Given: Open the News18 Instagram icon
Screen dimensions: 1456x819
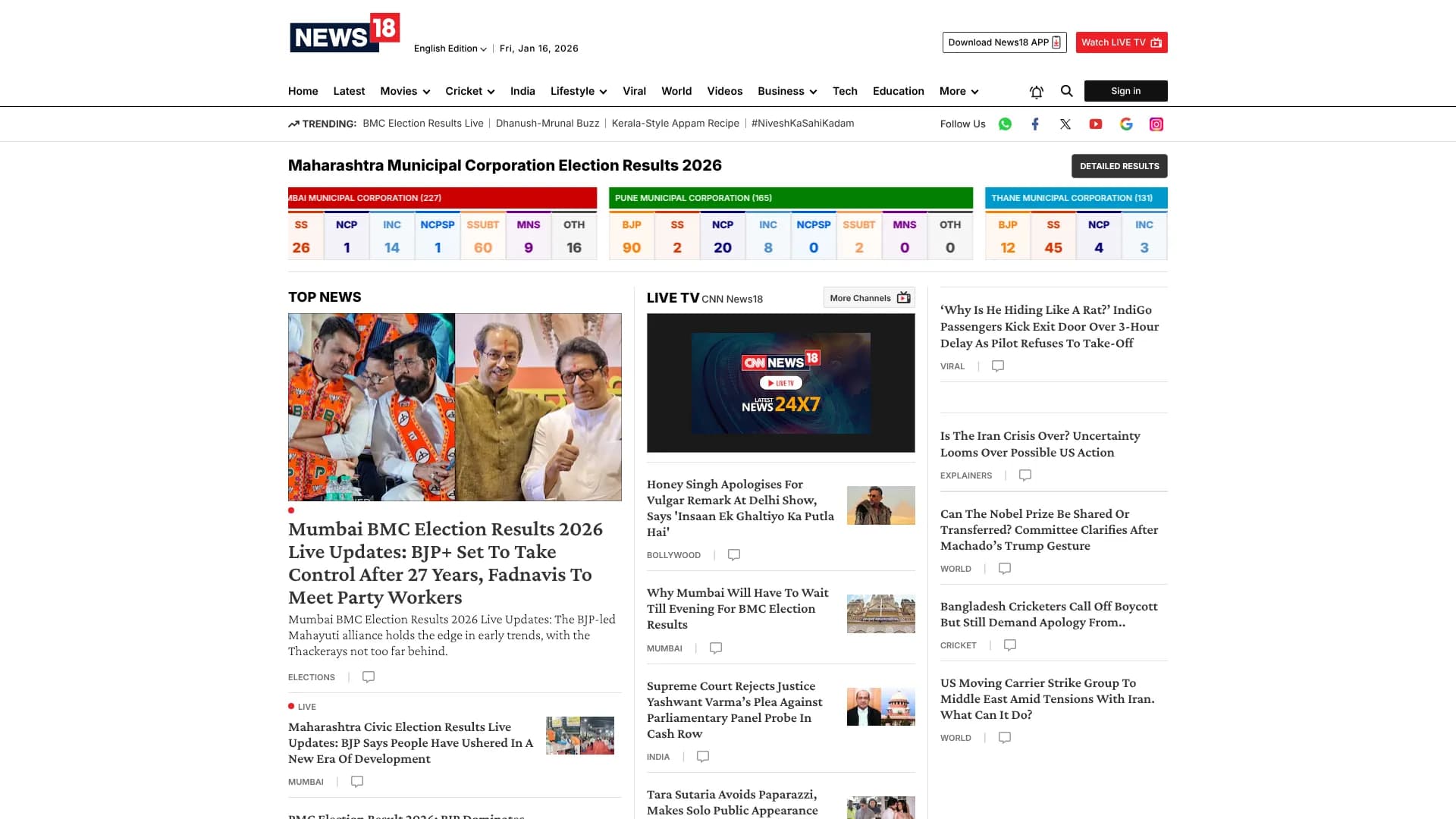Looking at the screenshot, I should click(x=1156, y=124).
